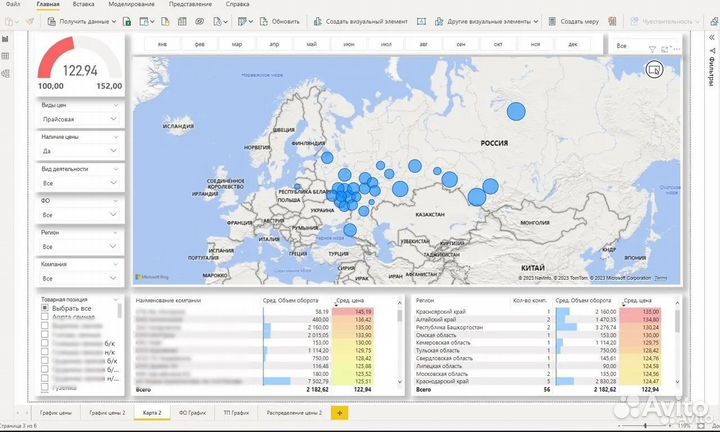Click the SQL Server source icon
Image resolution: width=720 pixels, height=432 pixels.
(x=165, y=22)
